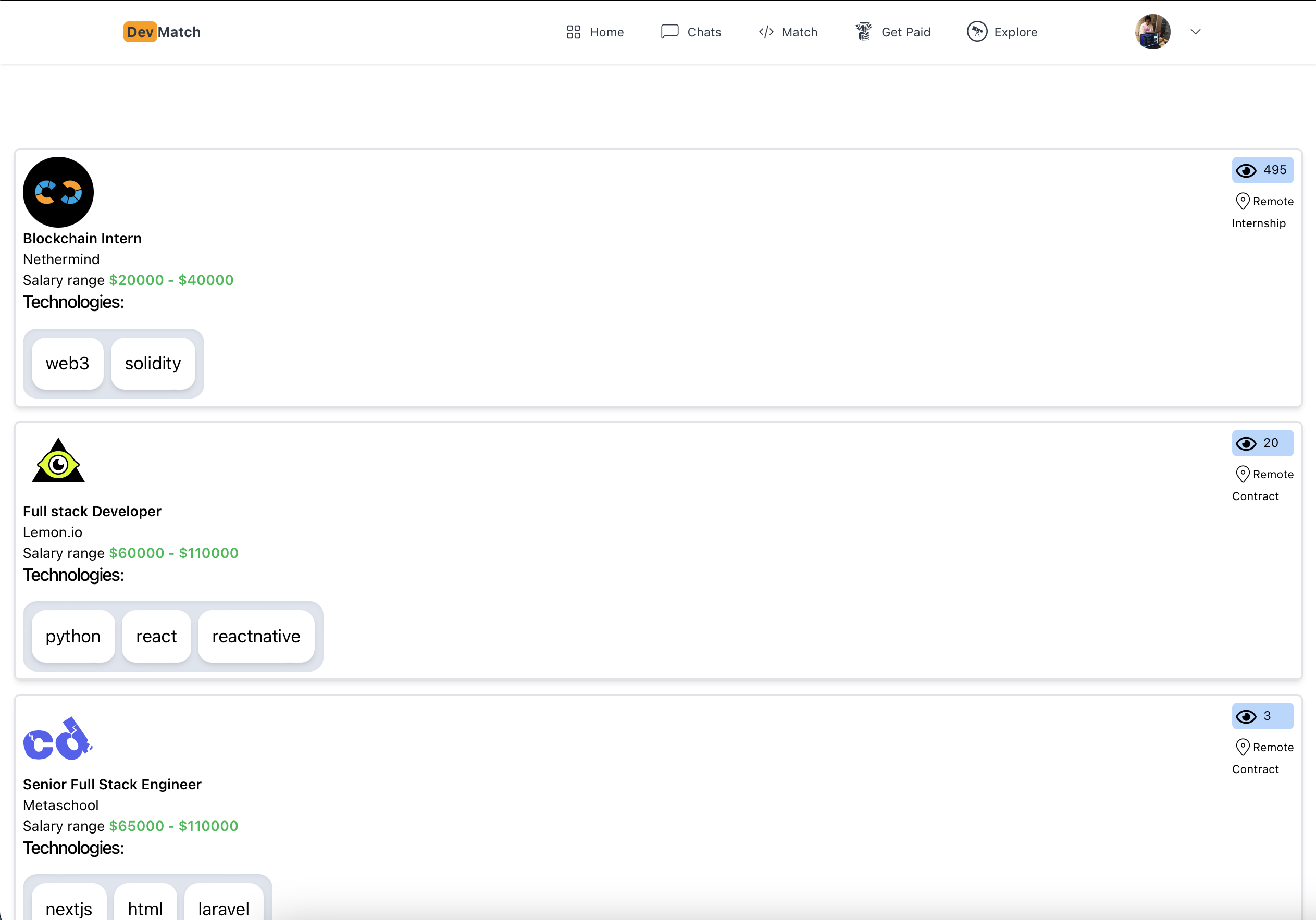Click the DevMatch logo
The image size is (1316, 920).
tap(162, 32)
